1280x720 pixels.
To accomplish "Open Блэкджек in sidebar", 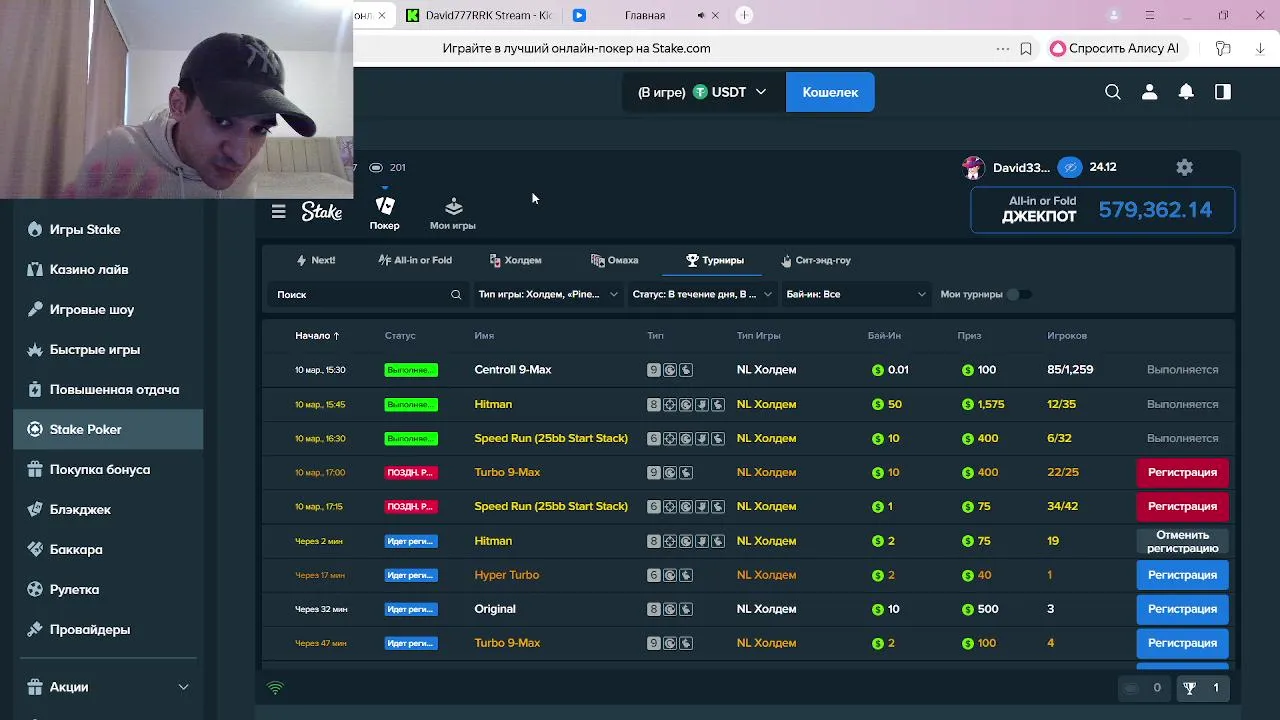I will 108,509.
